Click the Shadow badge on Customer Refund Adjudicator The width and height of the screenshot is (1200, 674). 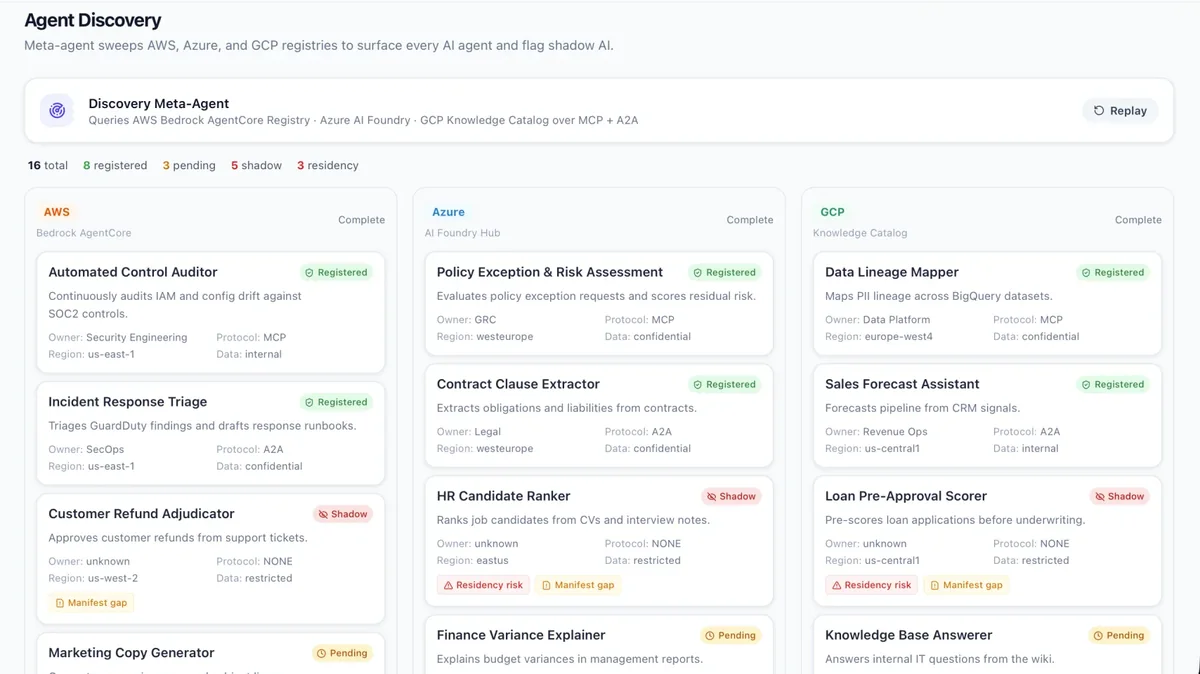(343, 514)
